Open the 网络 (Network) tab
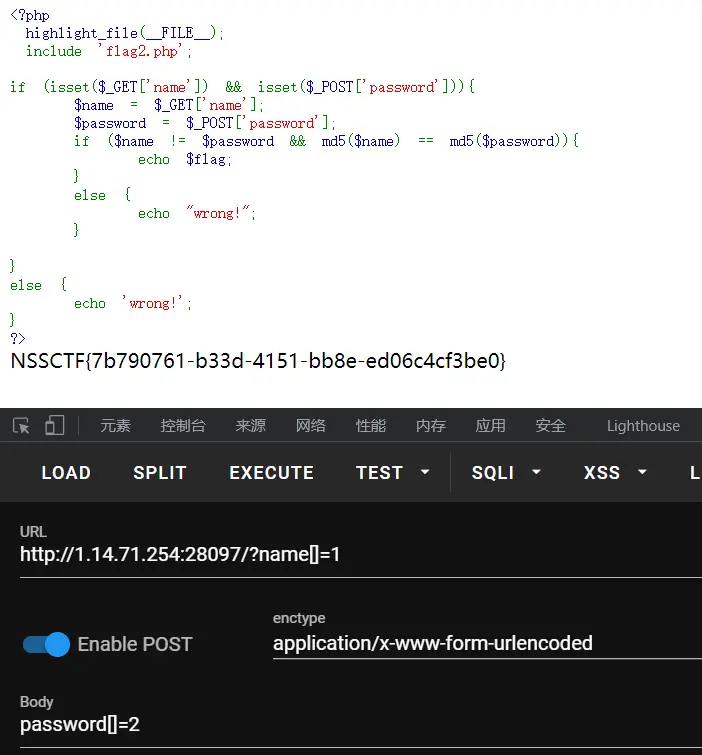702x755 pixels. 311,426
